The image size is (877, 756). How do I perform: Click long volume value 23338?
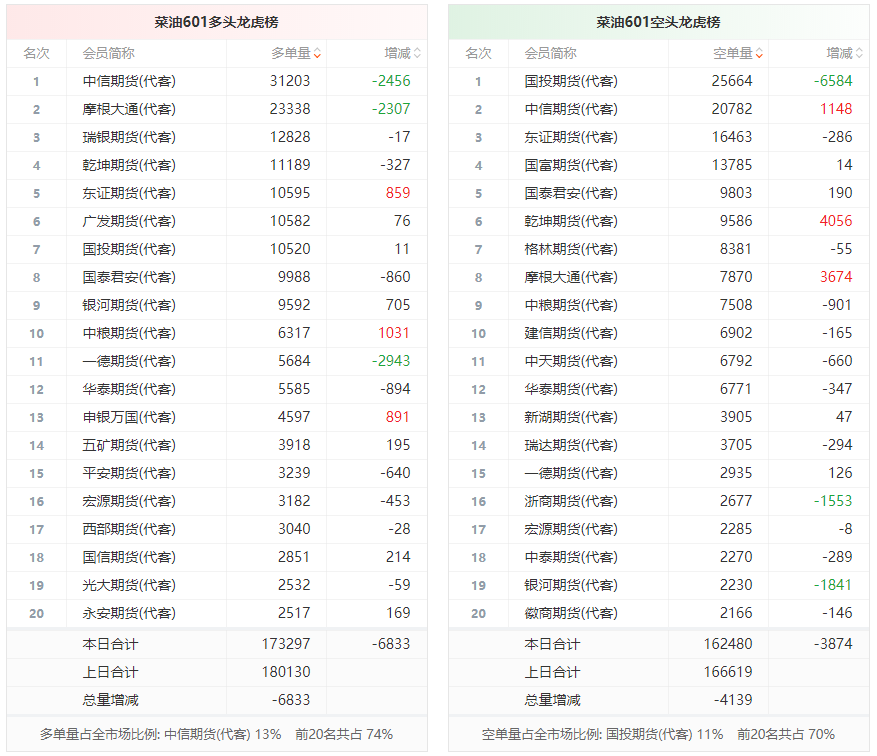[x=290, y=109]
